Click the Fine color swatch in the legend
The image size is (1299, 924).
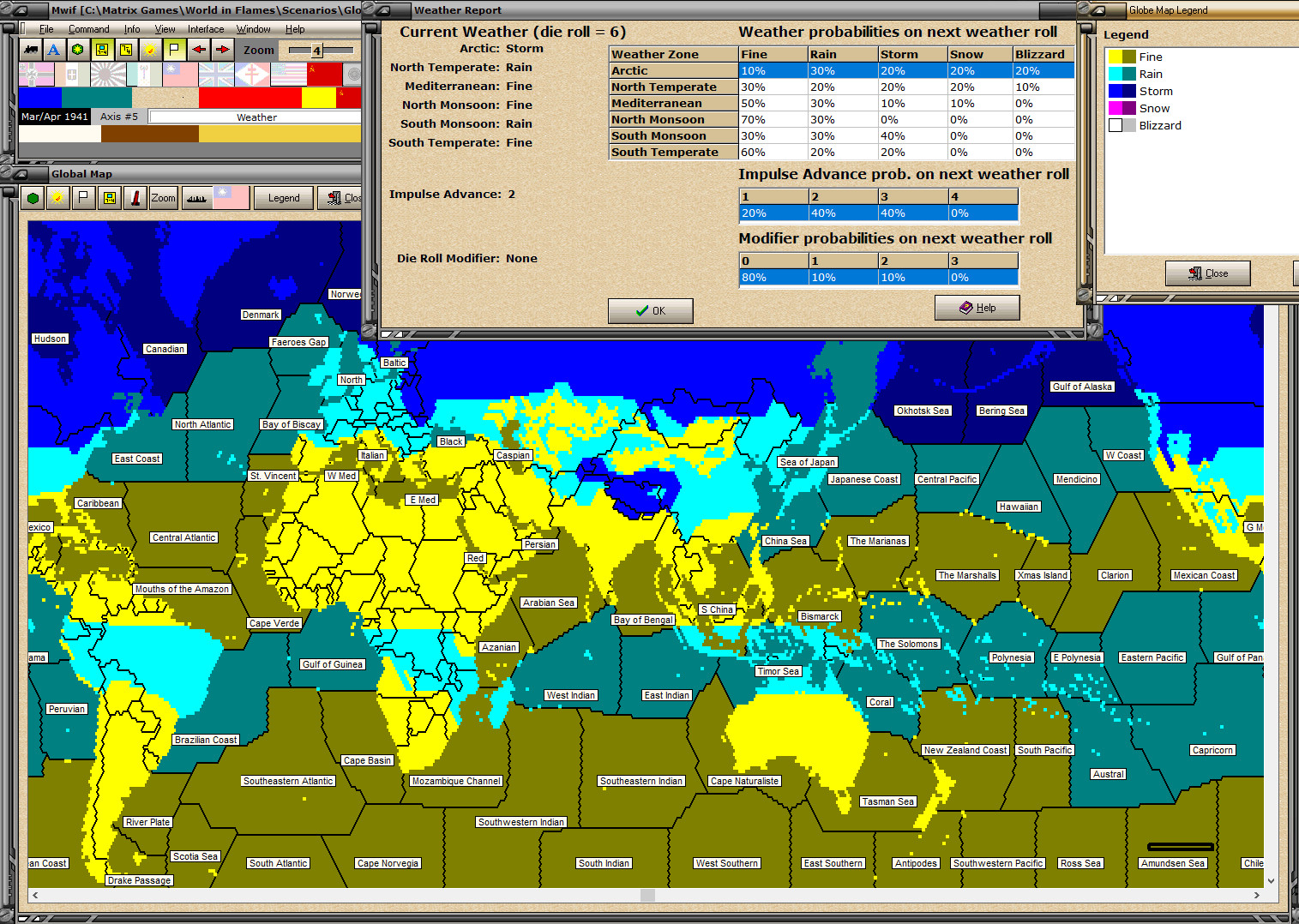pyautogui.click(x=1122, y=57)
